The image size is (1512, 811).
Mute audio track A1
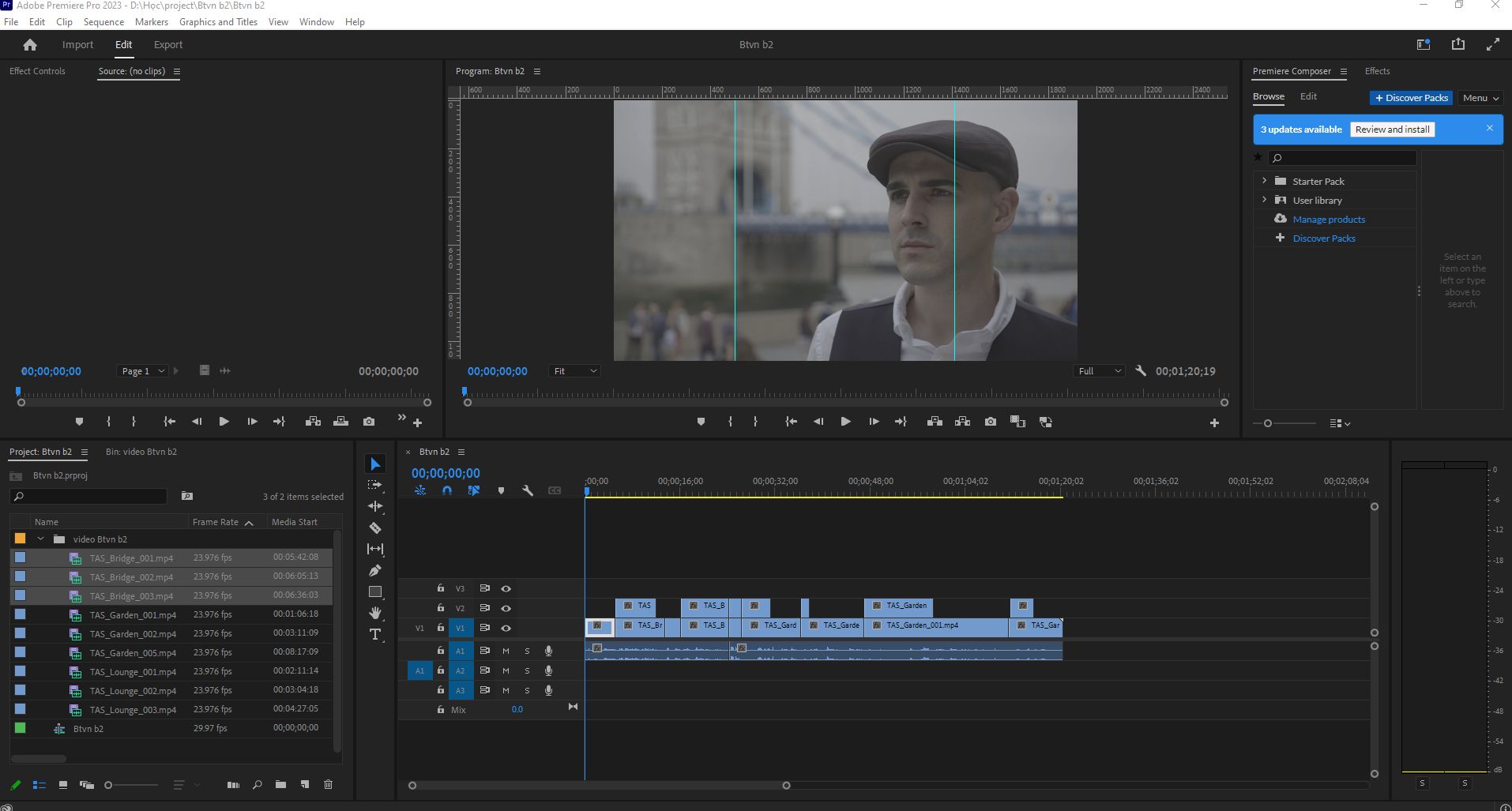click(x=506, y=651)
